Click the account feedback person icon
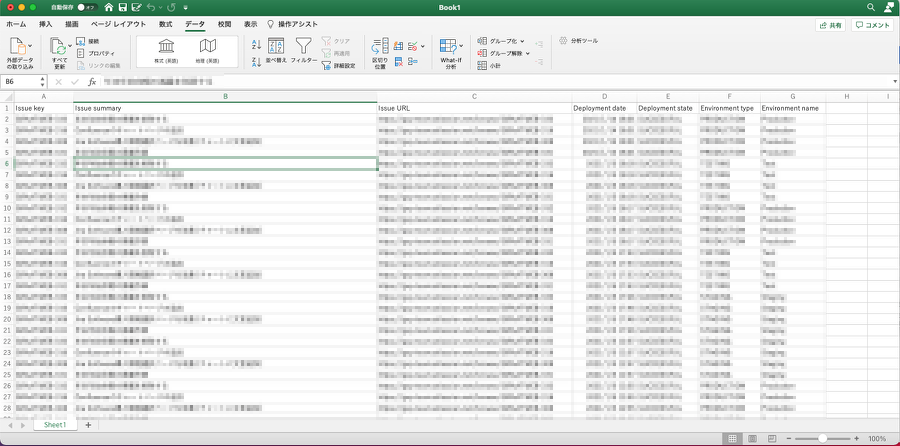Screen dimensions: 900x446 (x=889, y=7)
